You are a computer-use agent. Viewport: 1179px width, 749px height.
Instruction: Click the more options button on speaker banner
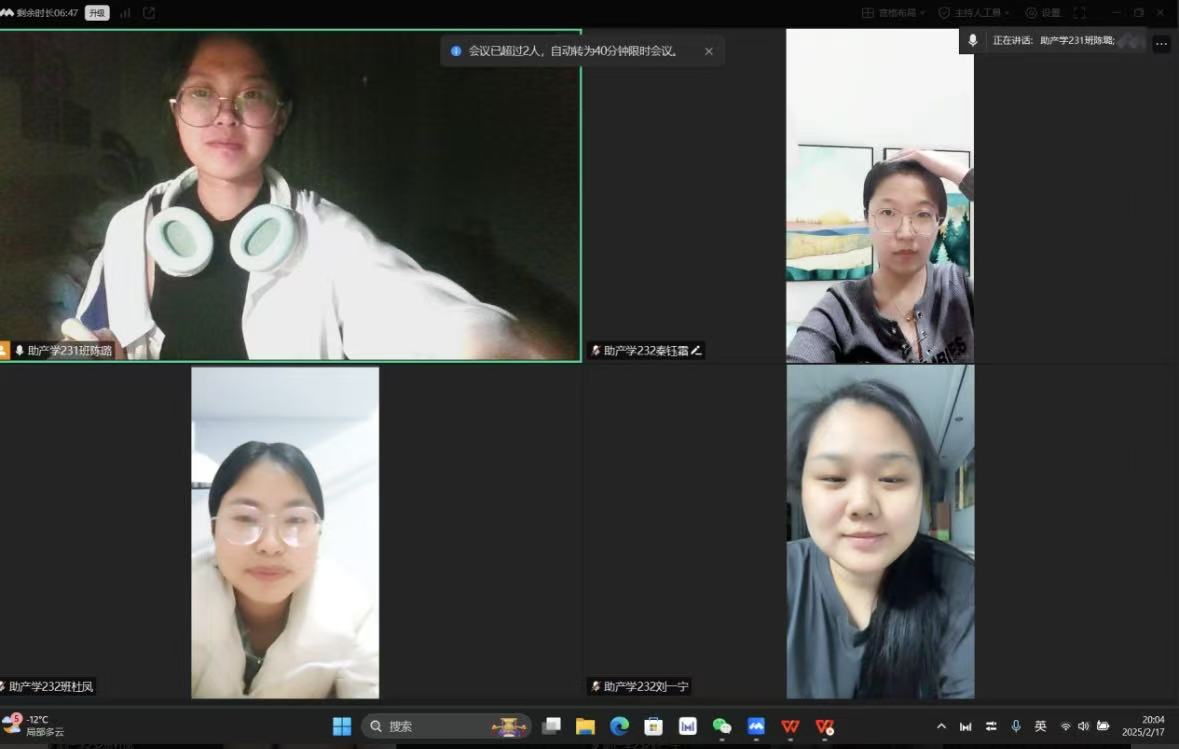point(1161,43)
